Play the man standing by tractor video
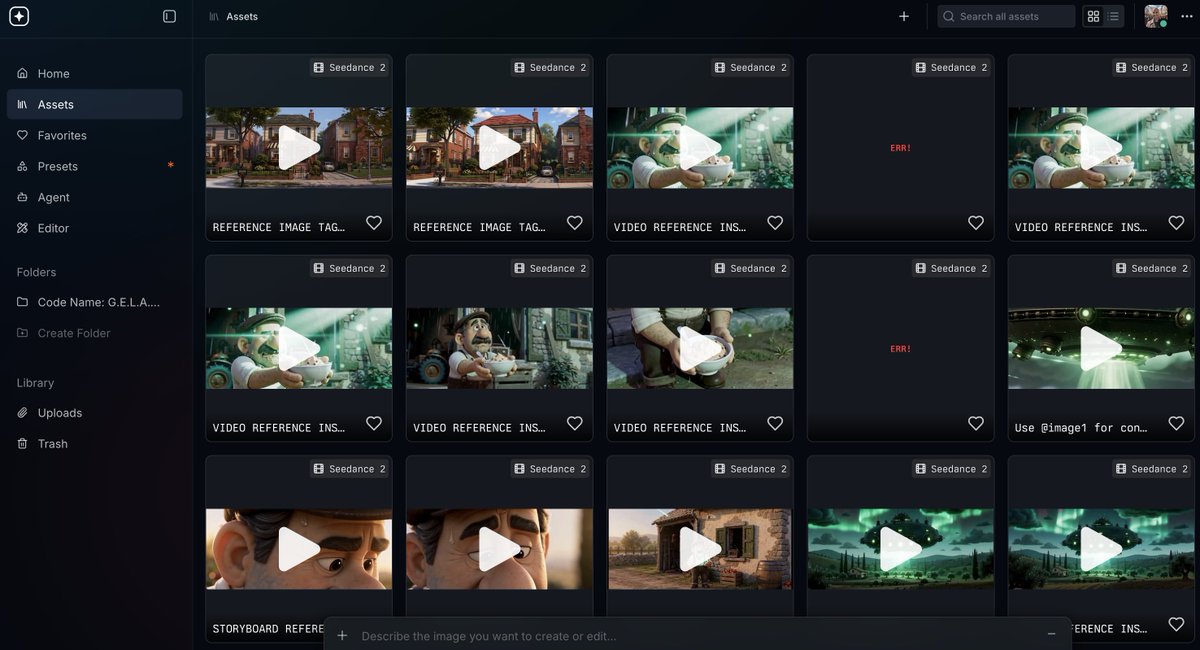The image size is (1200, 650). [x=499, y=349]
